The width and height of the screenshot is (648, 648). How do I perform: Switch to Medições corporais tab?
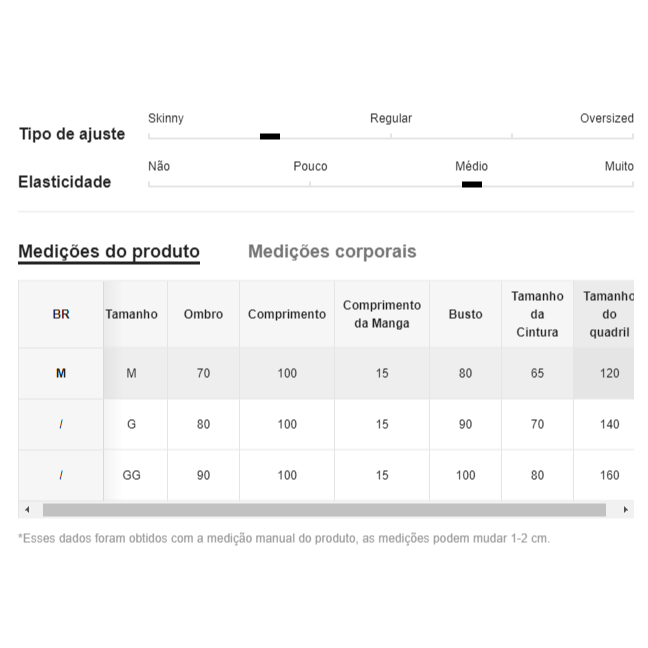coord(332,251)
